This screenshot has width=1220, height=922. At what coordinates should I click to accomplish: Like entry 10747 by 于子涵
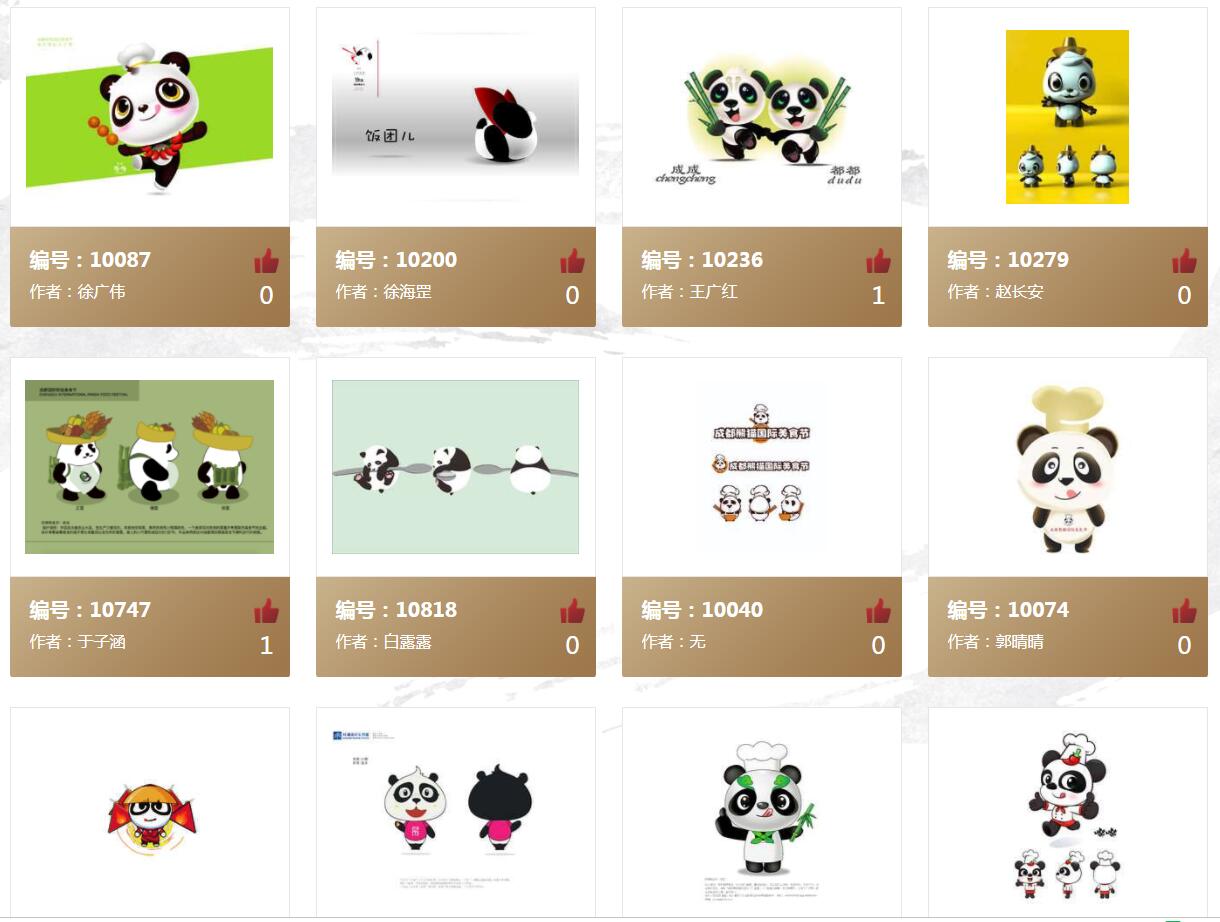(x=266, y=611)
